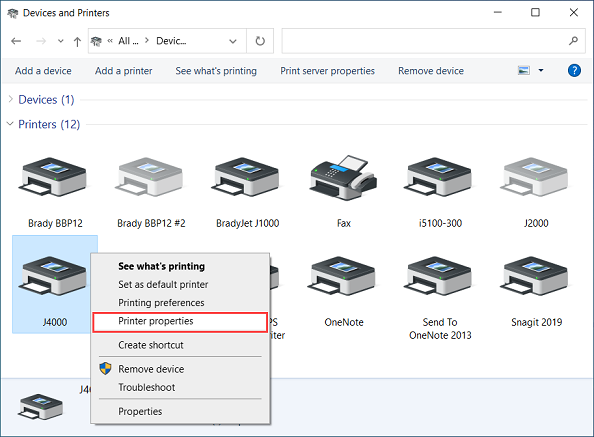
Task: Expand the hidden breadcrumb chevrons
Action: (x=110, y=41)
